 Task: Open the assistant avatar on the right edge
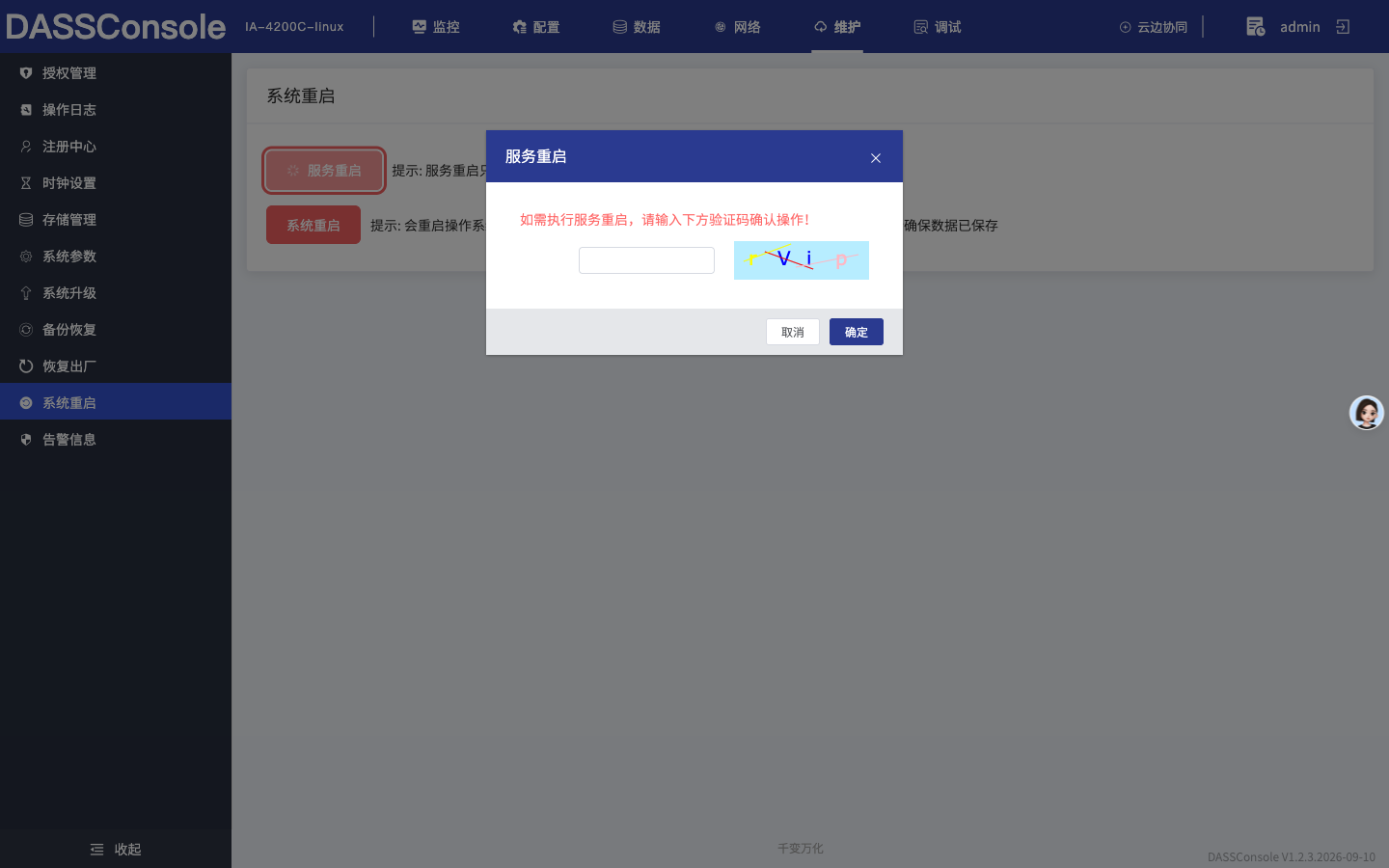(x=1367, y=413)
